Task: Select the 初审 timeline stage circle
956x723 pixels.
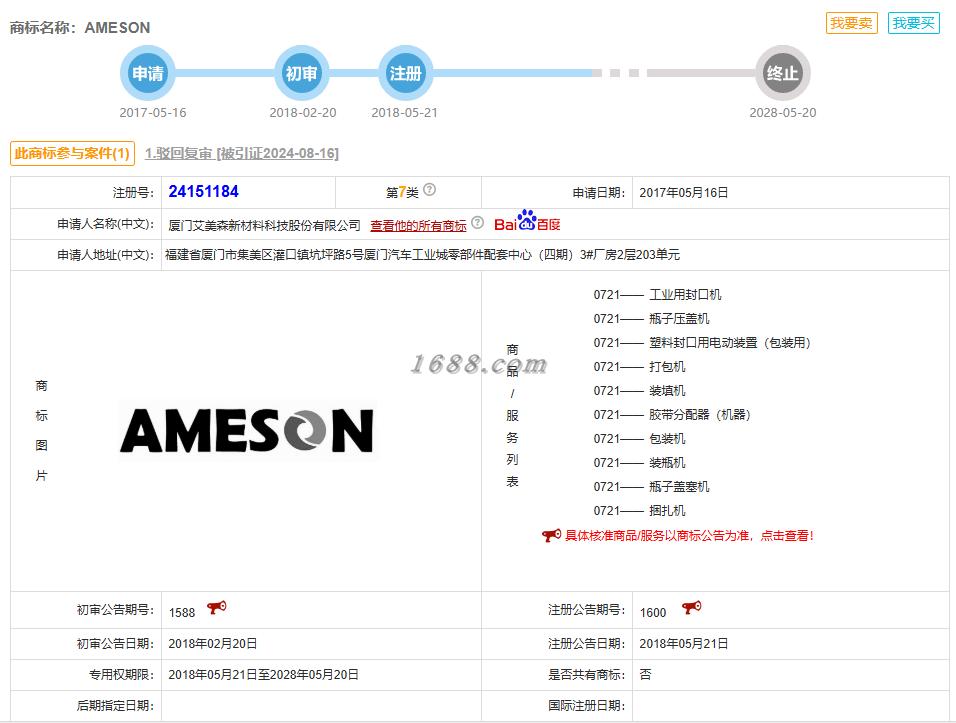Action: (x=301, y=73)
